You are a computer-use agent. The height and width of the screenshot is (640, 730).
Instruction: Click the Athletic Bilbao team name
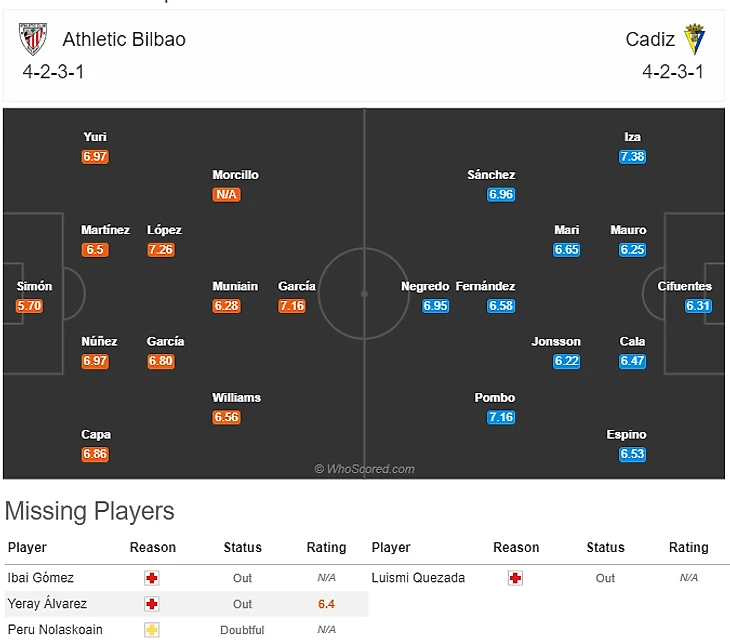124,40
